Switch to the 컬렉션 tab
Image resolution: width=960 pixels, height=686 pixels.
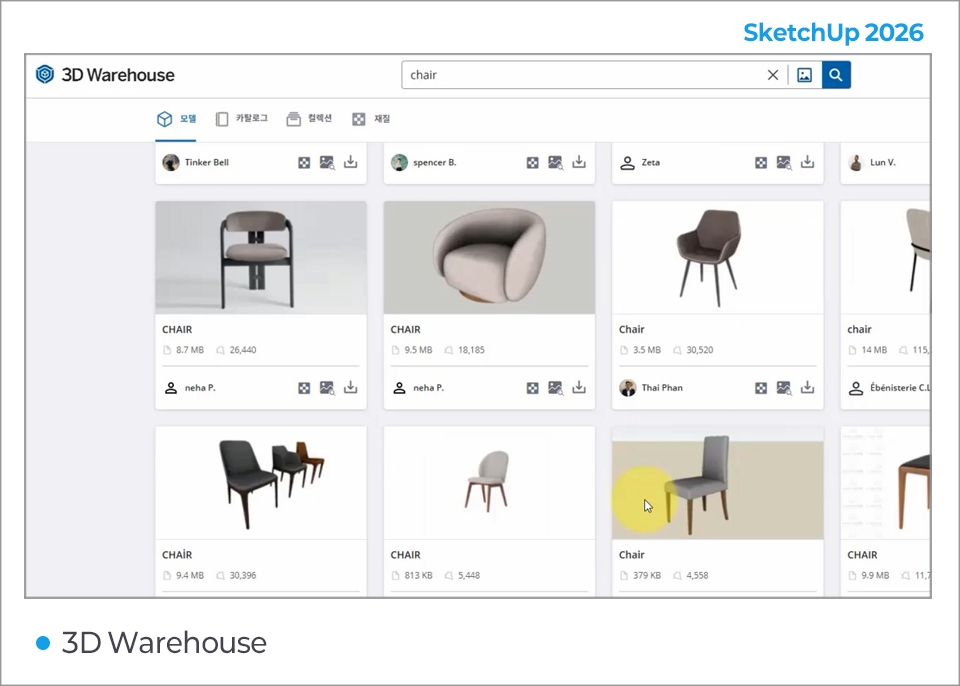coord(309,119)
